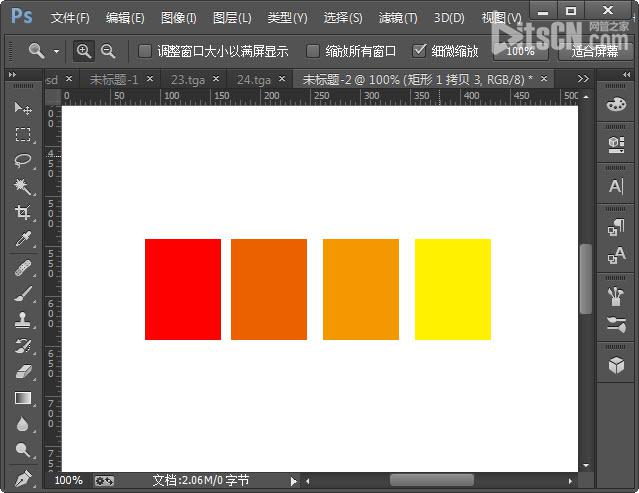This screenshot has width=639, height=493.
Task: Open the 文件(F) menu
Action: (x=70, y=18)
